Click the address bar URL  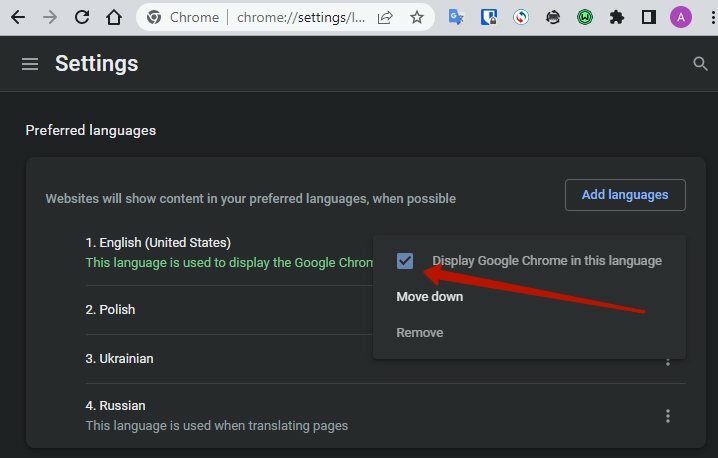tap(301, 17)
